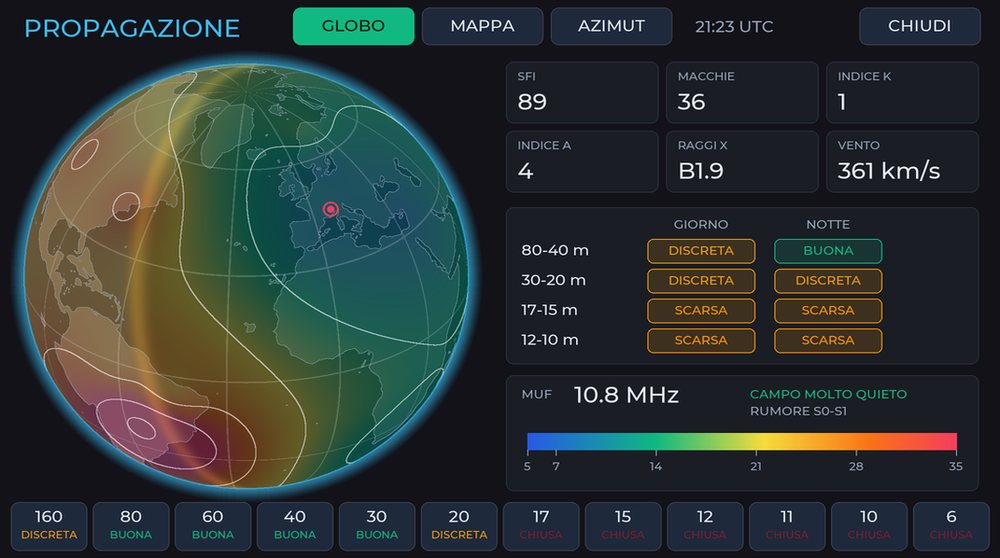This screenshot has height=558, width=1000.
Task: Select the 30 m band tile
Action: 377,526
